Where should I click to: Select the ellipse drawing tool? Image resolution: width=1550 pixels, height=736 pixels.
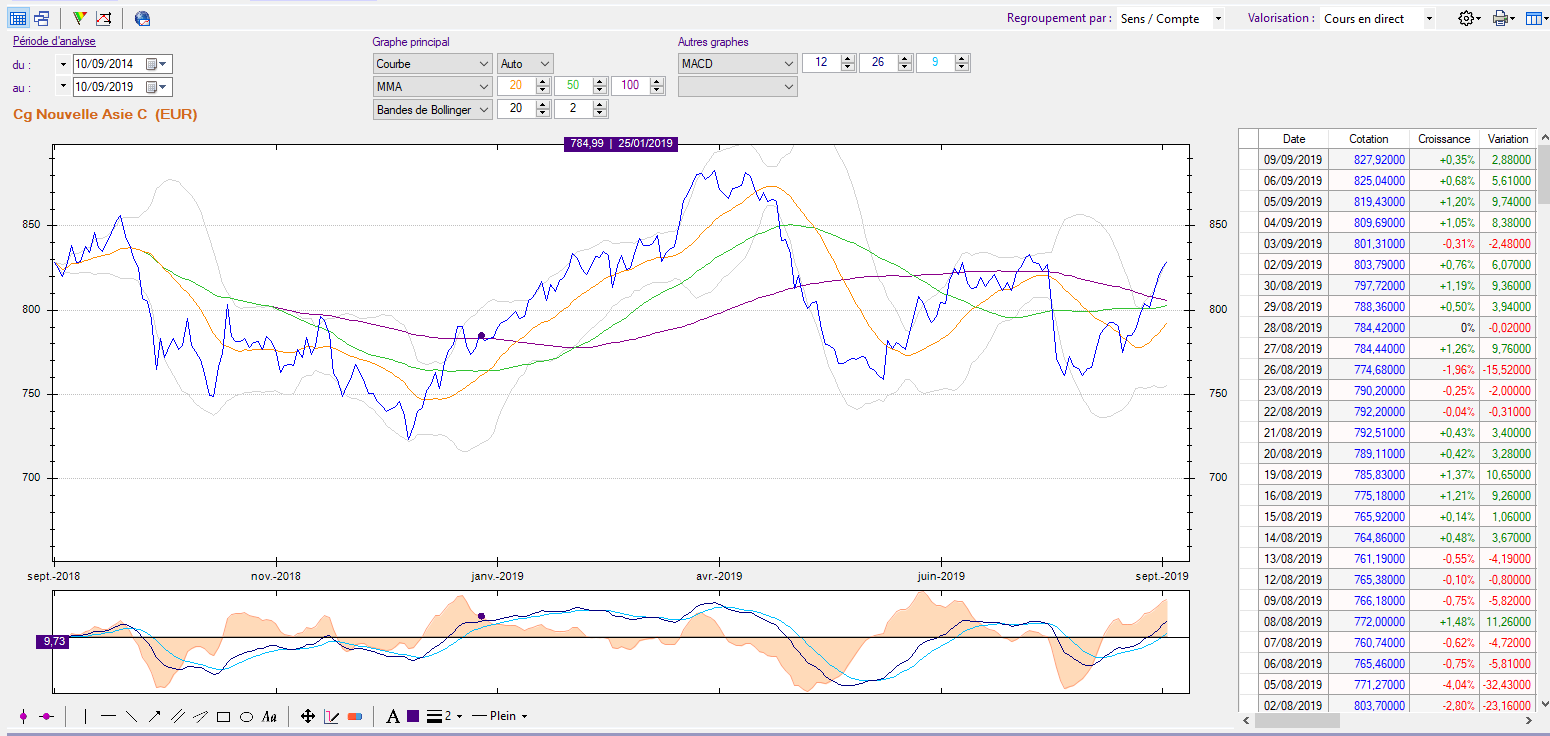click(x=246, y=716)
